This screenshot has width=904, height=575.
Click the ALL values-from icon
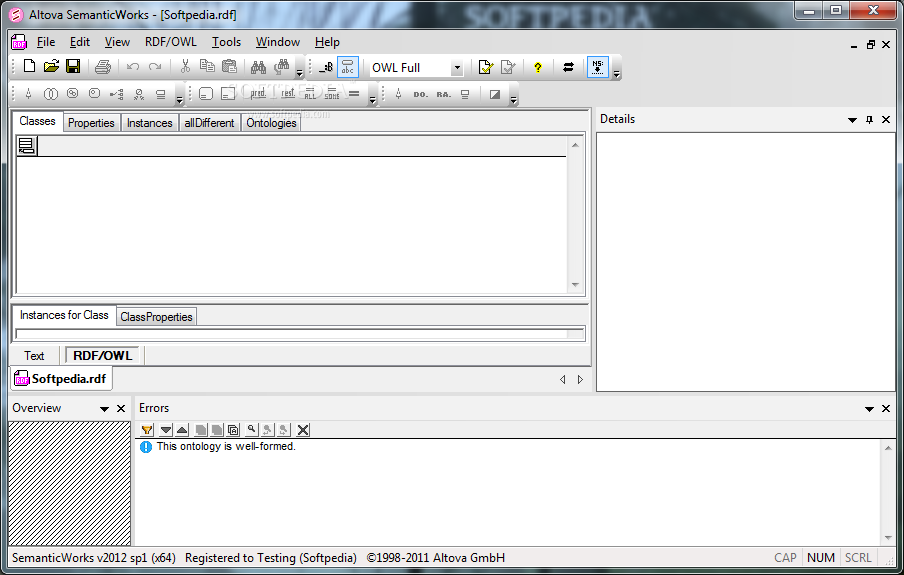click(x=310, y=93)
